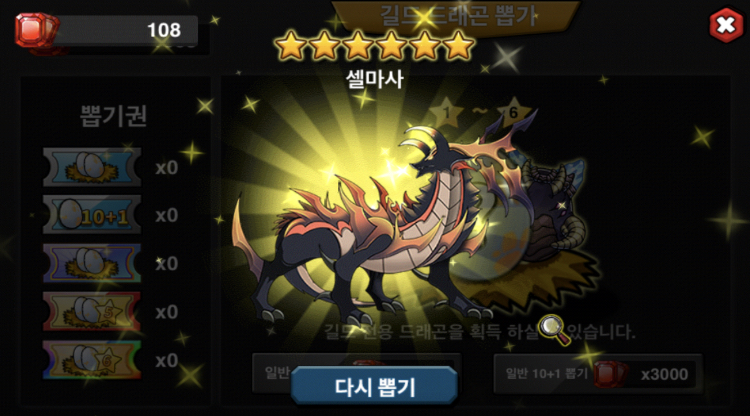Click the 1~6 star range badge
Screen dimensions: 750x416
coord(480,112)
